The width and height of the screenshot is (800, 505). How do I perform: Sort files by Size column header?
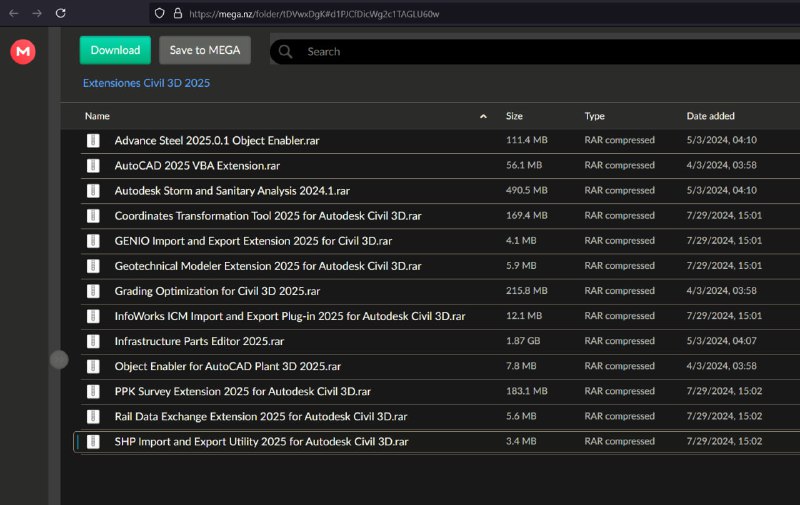tap(514, 116)
